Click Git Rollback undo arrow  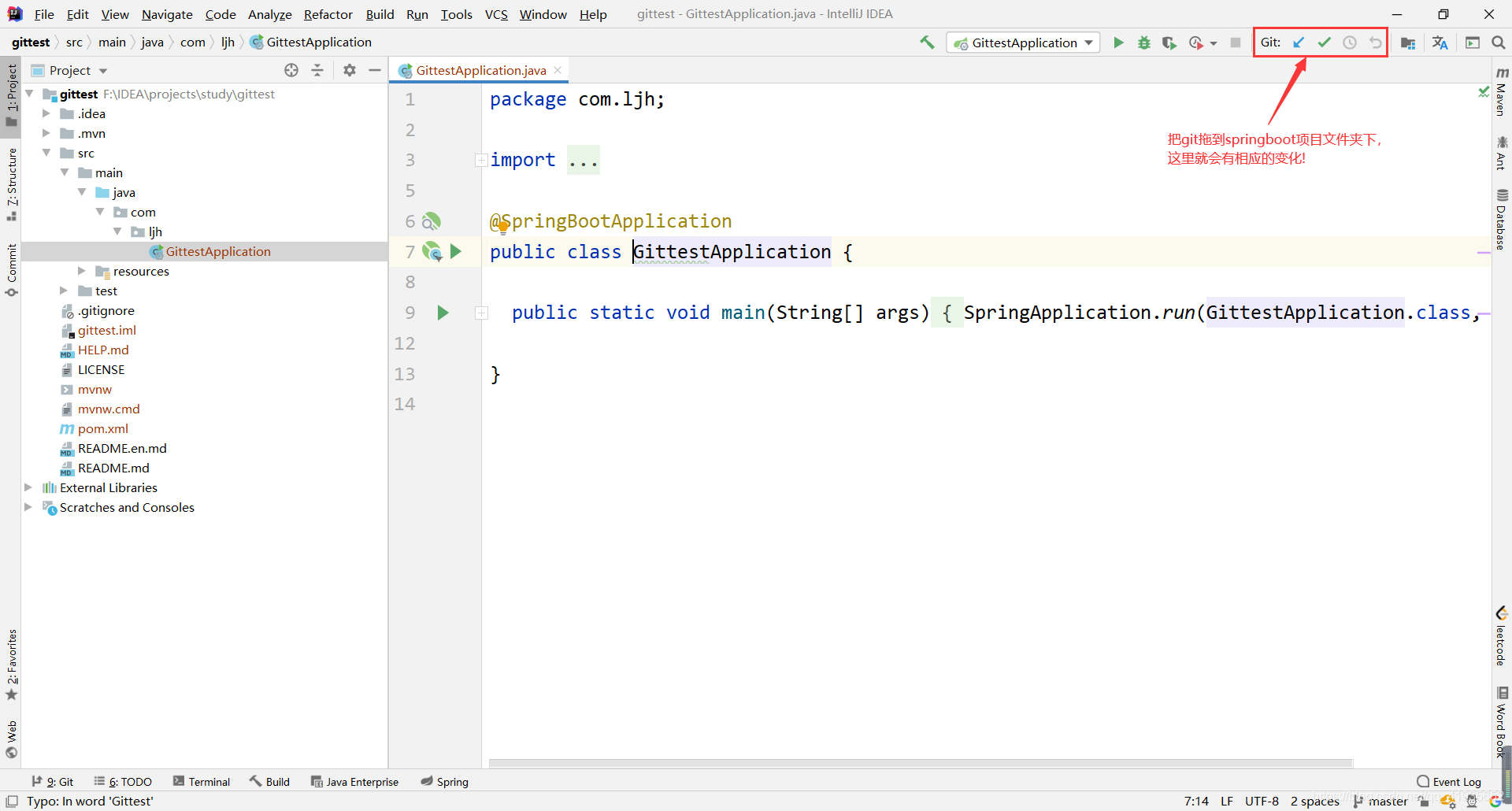pos(1375,43)
